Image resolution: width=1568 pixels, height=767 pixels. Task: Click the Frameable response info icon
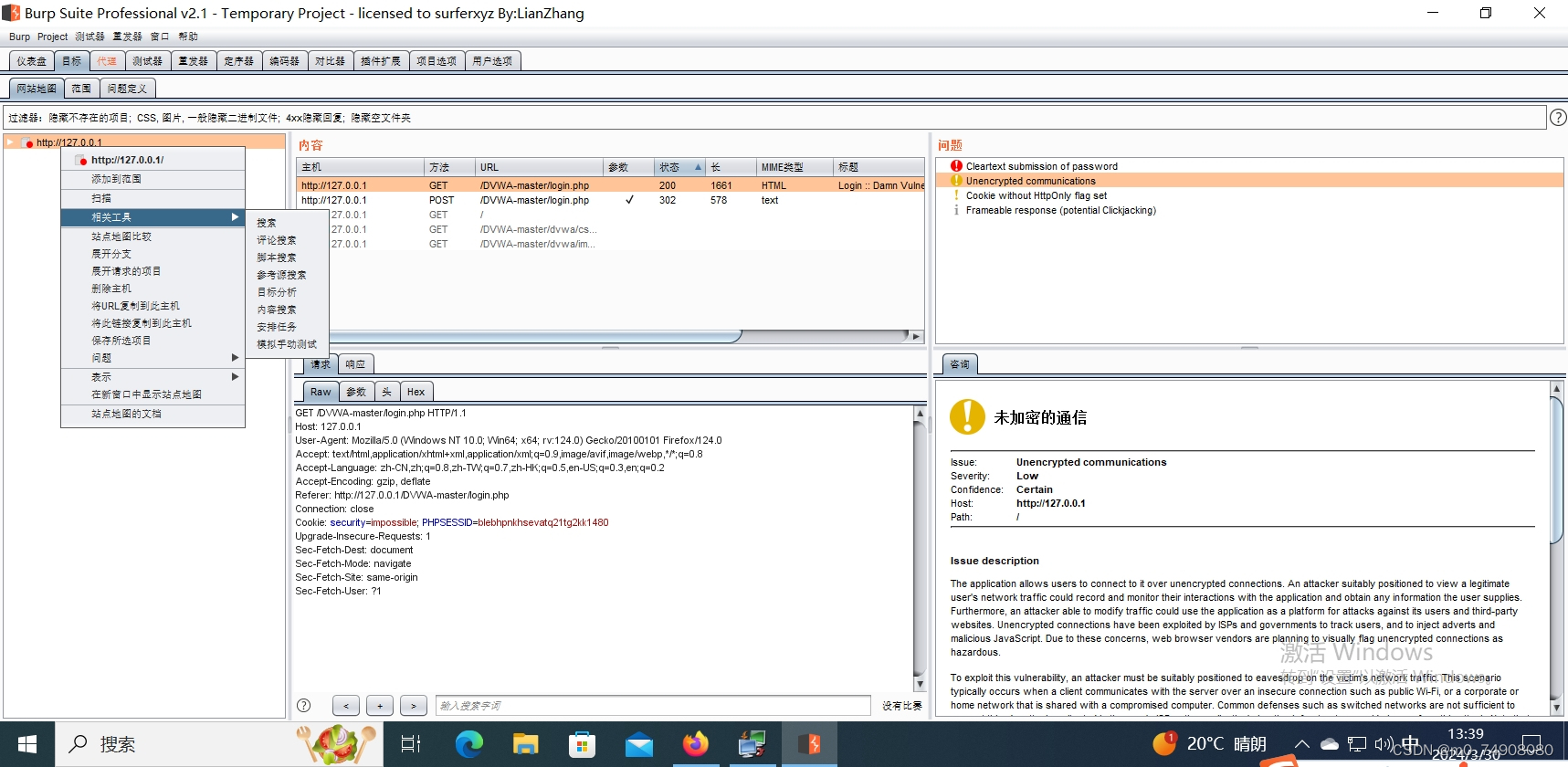point(956,210)
